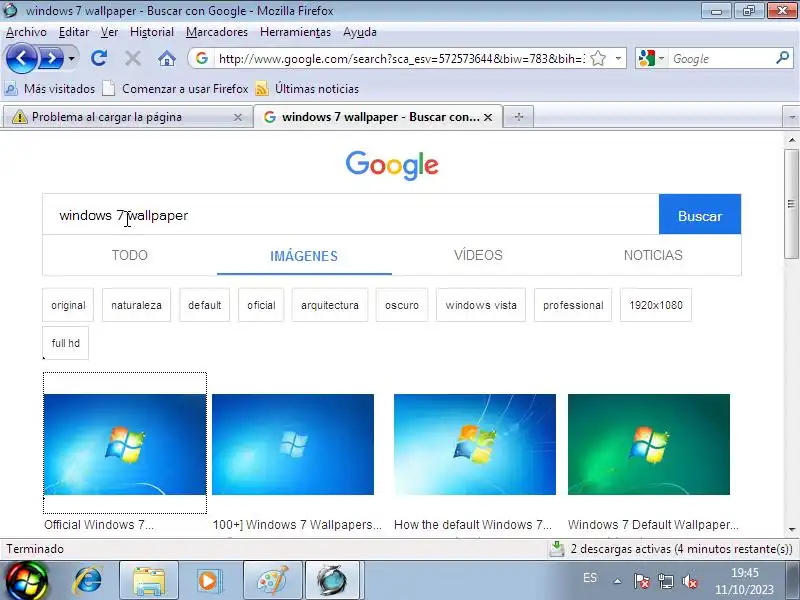Apply the arquitectura filter chip
The height and width of the screenshot is (600, 800).
(330, 305)
